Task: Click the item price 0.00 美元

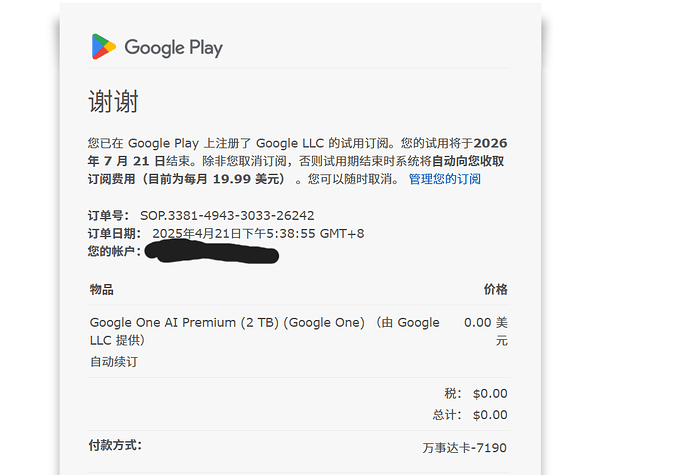Action: [486, 331]
